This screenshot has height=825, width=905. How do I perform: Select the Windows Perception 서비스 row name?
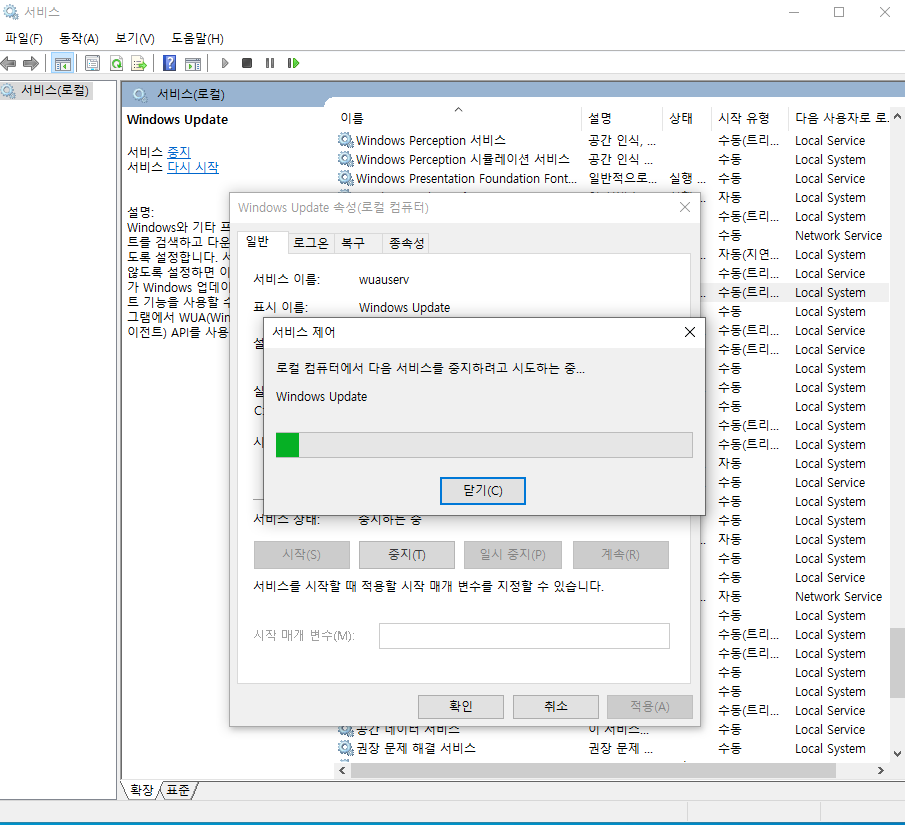click(x=431, y=140)
